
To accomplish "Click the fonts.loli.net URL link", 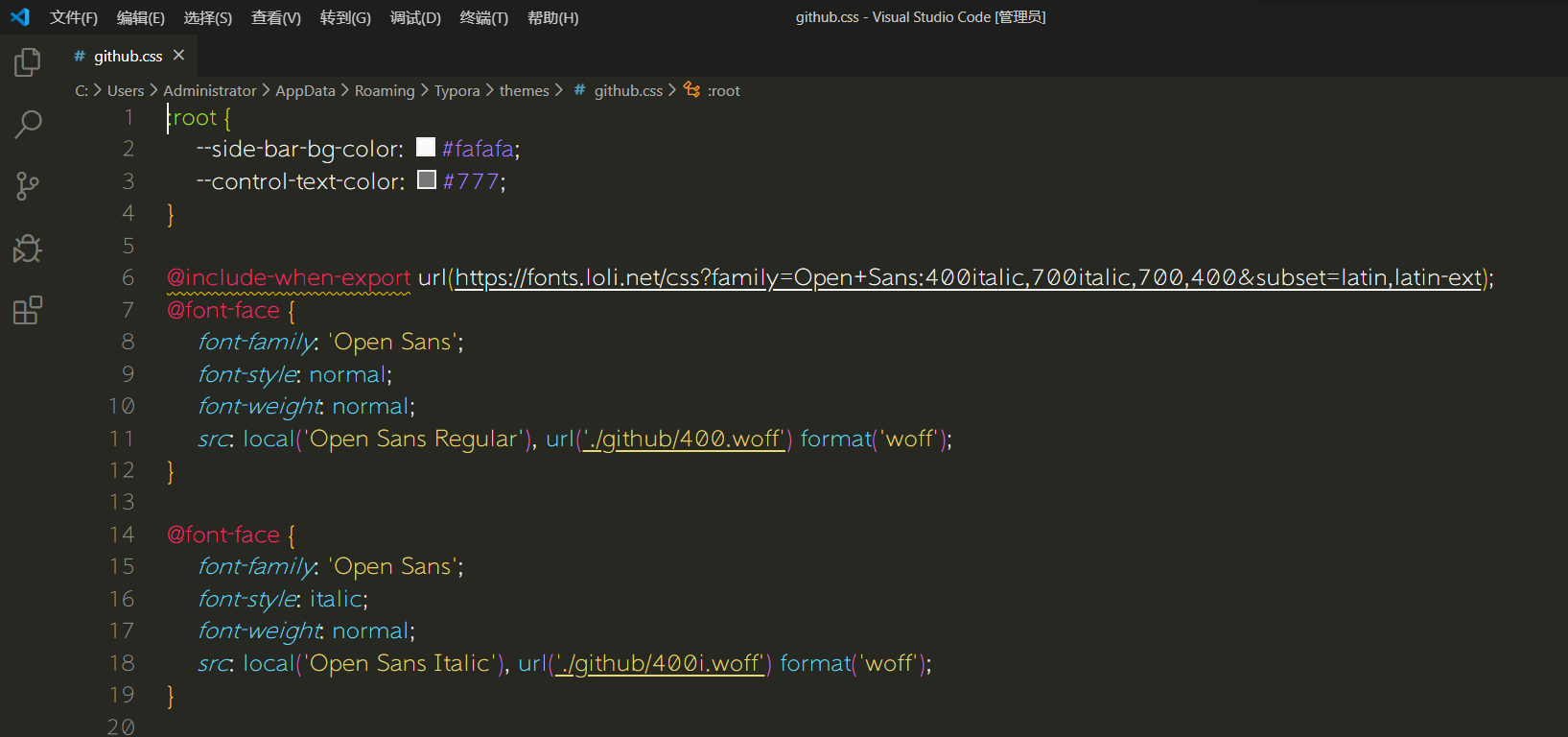I will [x=969, y=277].
